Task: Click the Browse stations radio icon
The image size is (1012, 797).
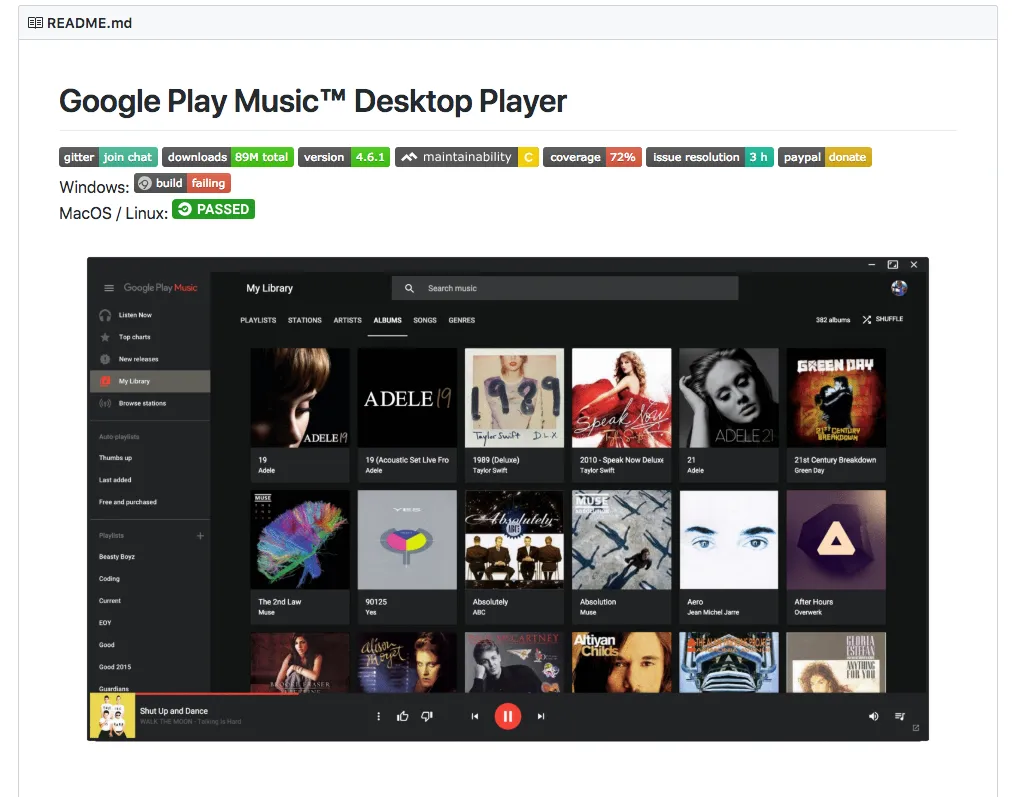Action: coord(105,403)
